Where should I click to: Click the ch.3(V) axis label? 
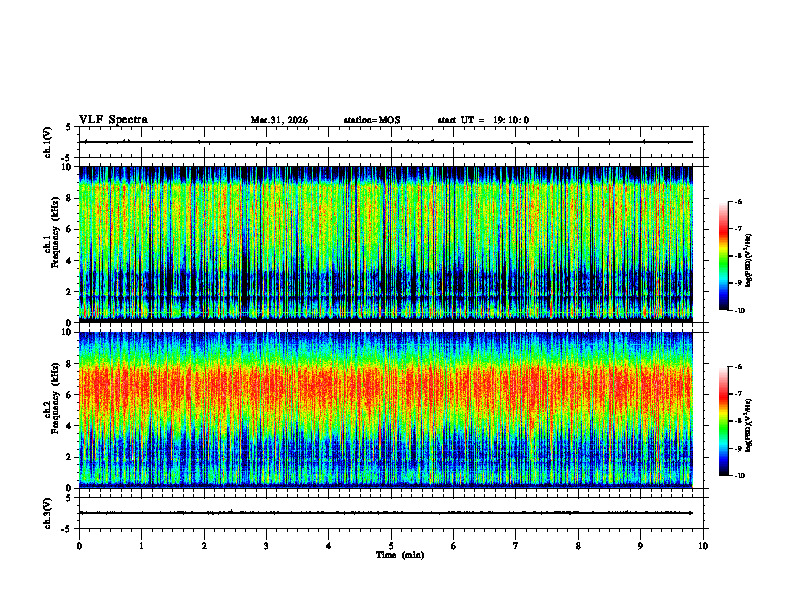tap(47, 513)
